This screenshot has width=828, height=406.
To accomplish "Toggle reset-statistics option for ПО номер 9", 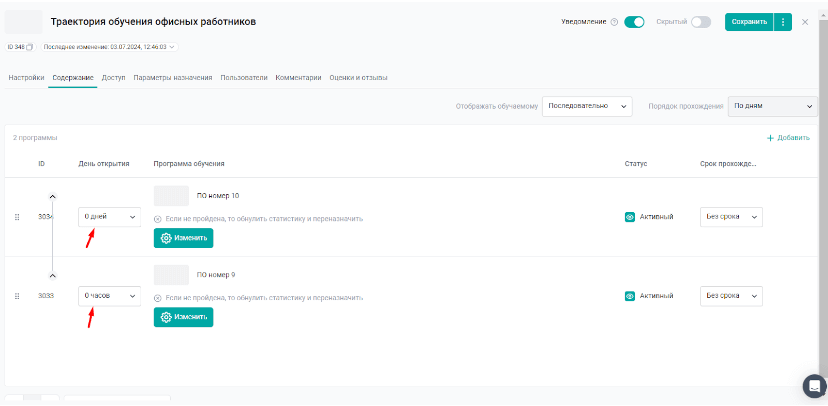I will [x=158, y=298].
